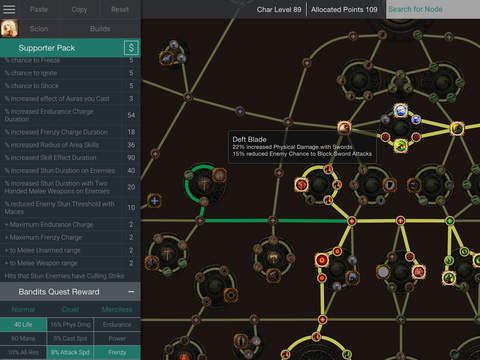Open the hamburger menu icon

point(9,9)
